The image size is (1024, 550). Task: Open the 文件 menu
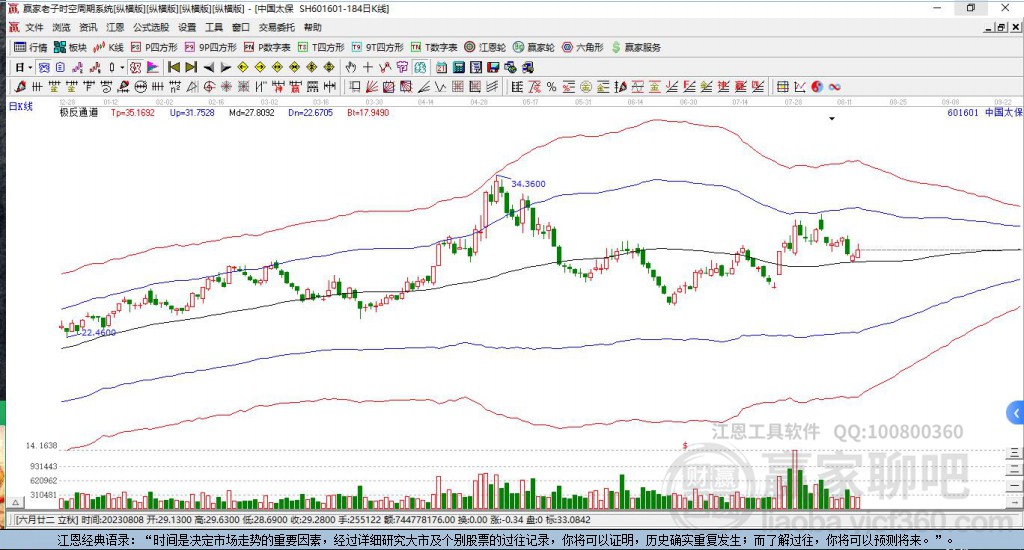coord(34,27)
